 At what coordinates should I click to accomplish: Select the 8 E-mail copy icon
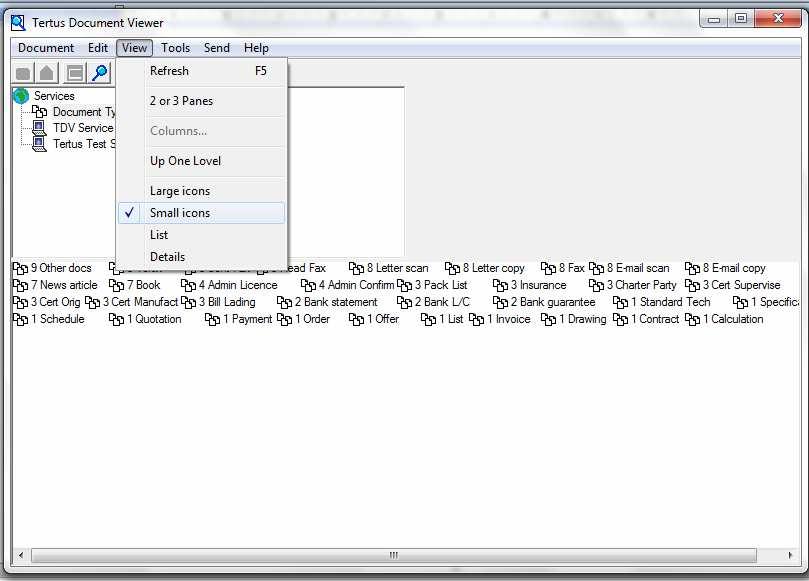[x=692, y=268]
